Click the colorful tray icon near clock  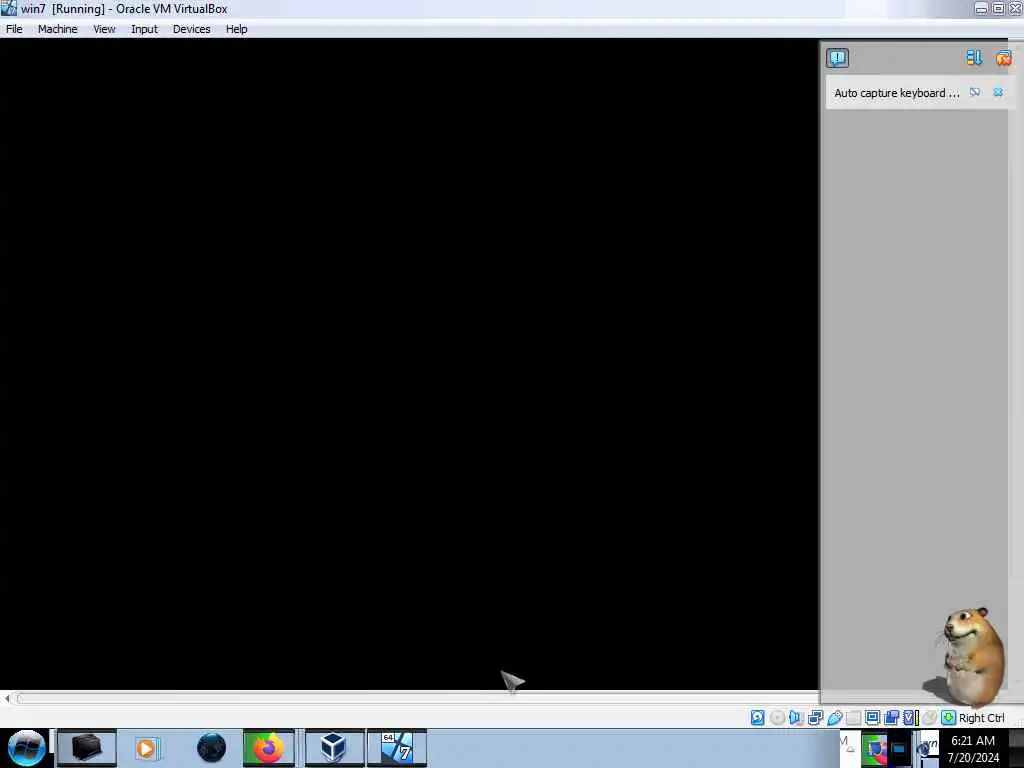[874, 749]
